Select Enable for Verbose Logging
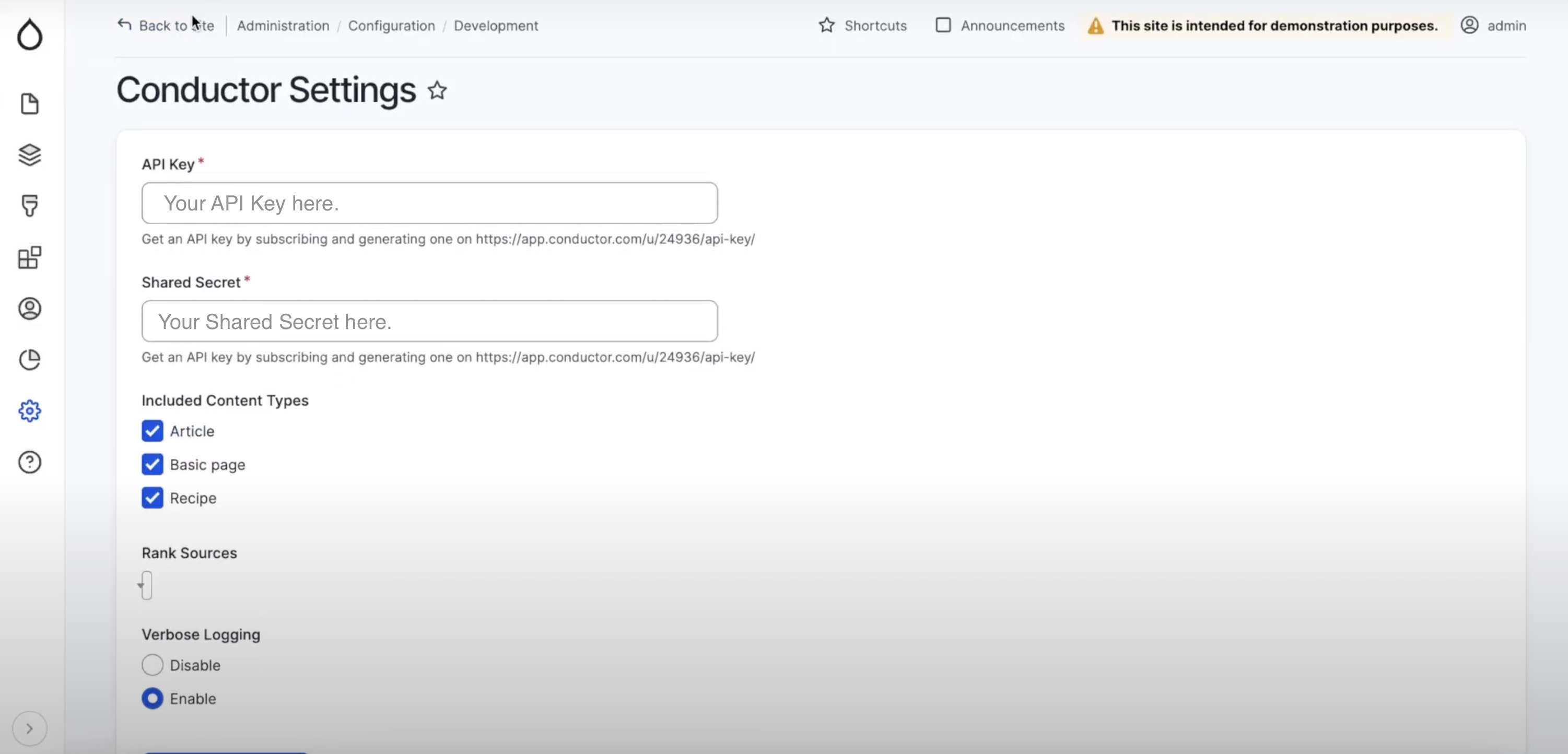 pyautogui.click(x=152, y=699)
